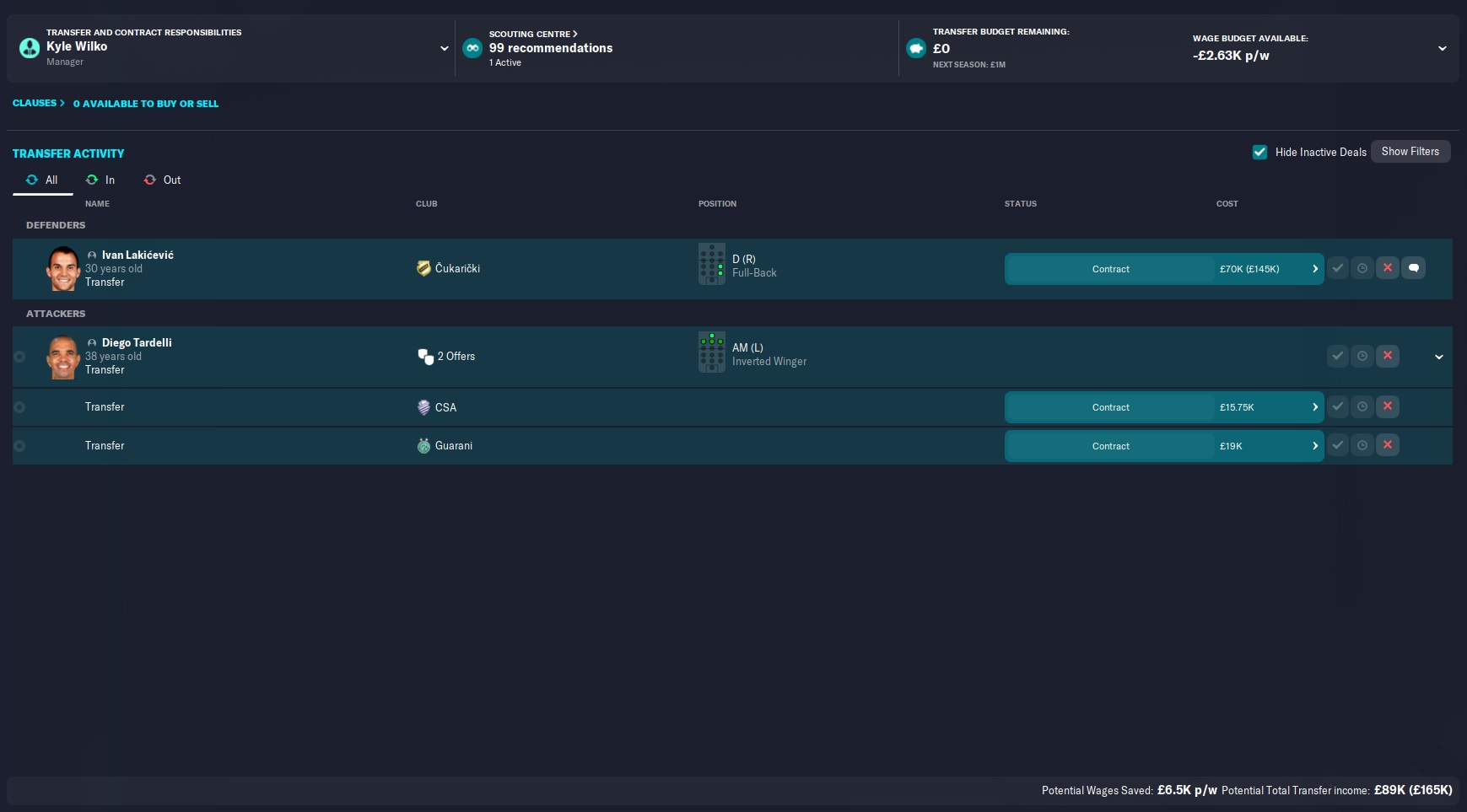Open Ivan Lakićević's position pitch icon
Viewport: 1467px width, 812px height.
click(711, 264)
